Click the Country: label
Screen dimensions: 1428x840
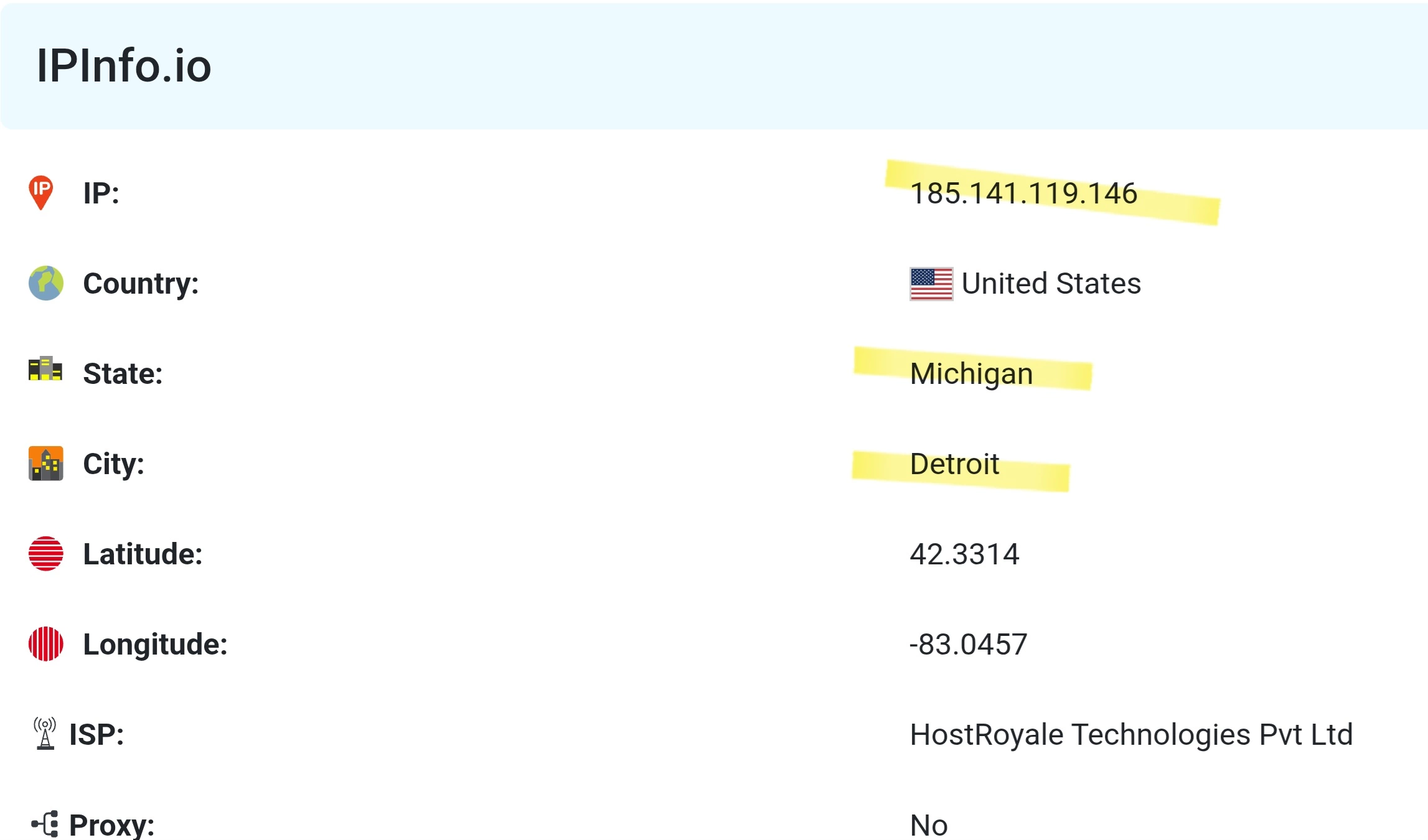[141, 284]
